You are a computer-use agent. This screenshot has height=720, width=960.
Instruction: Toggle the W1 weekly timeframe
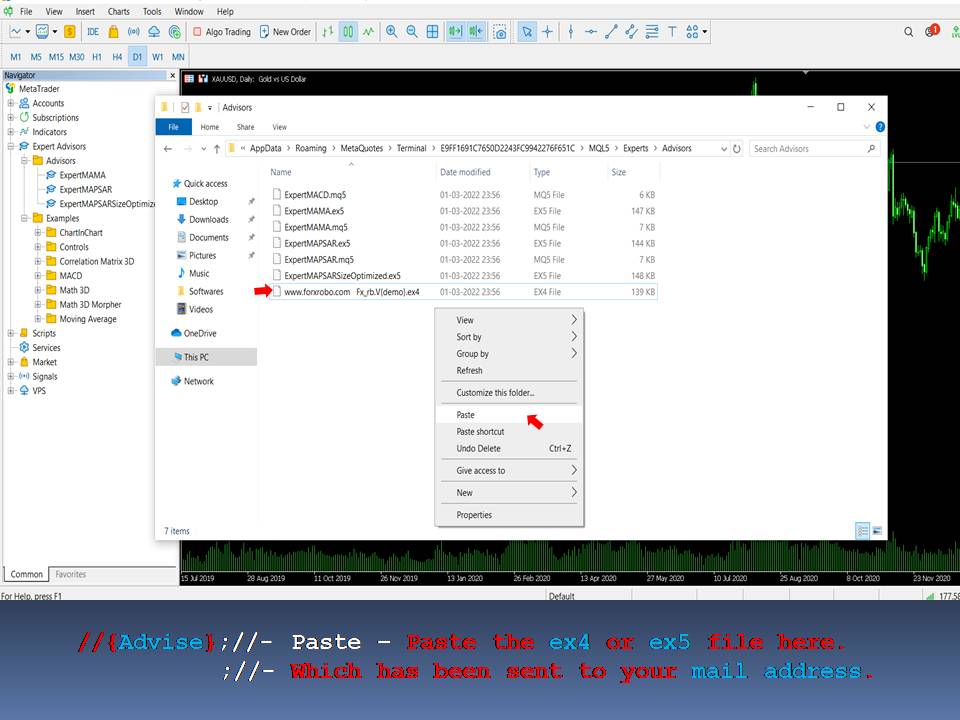[158, 57]
